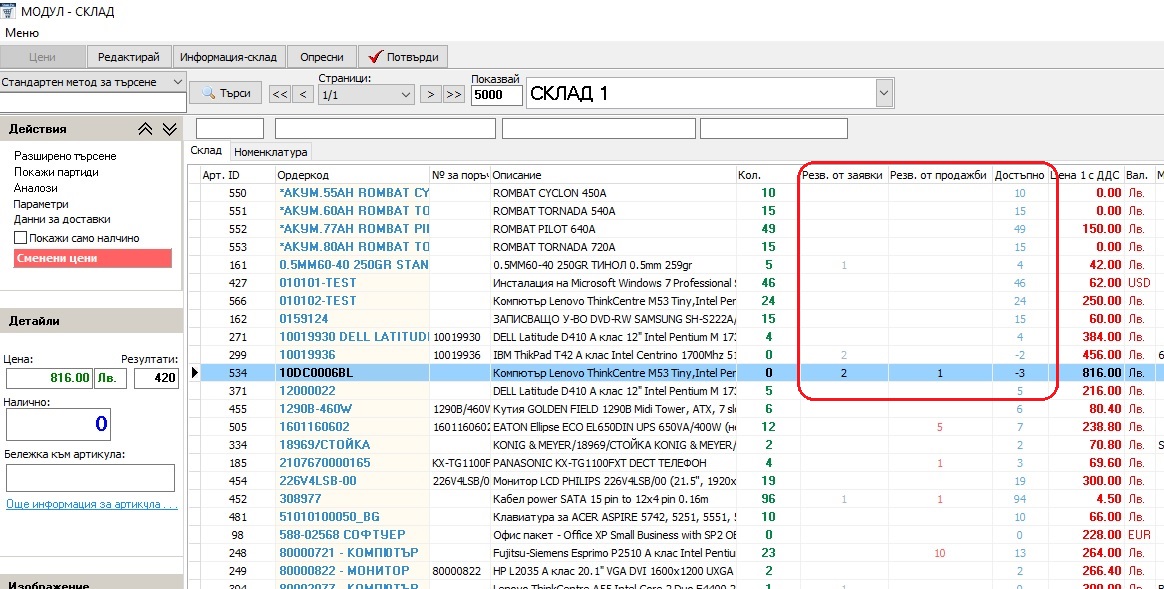Open the Меню menu

pos(22,33)
